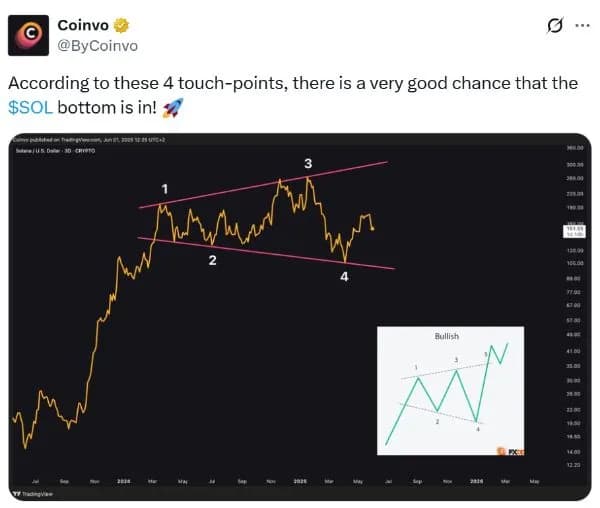600x508 pixels.
Task: Click the Coinvo display name
Action: [x=85, y=25]
